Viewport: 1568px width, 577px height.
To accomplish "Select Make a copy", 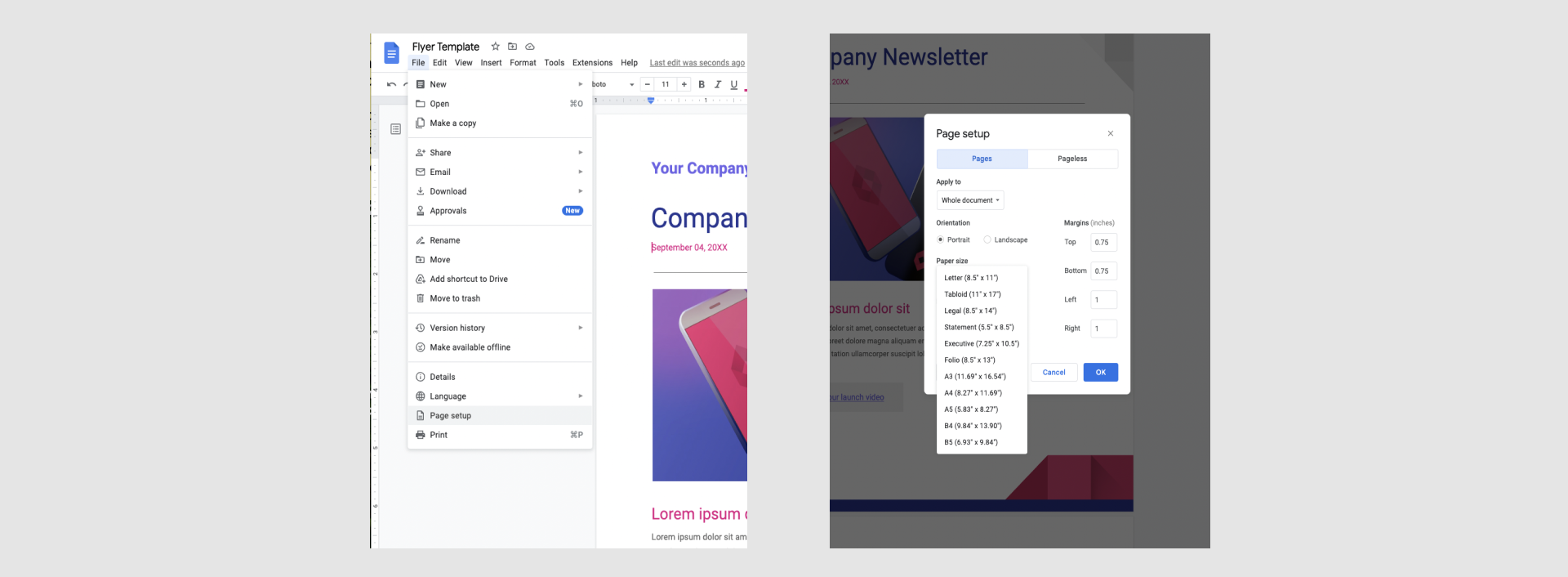I will (500, 123).
